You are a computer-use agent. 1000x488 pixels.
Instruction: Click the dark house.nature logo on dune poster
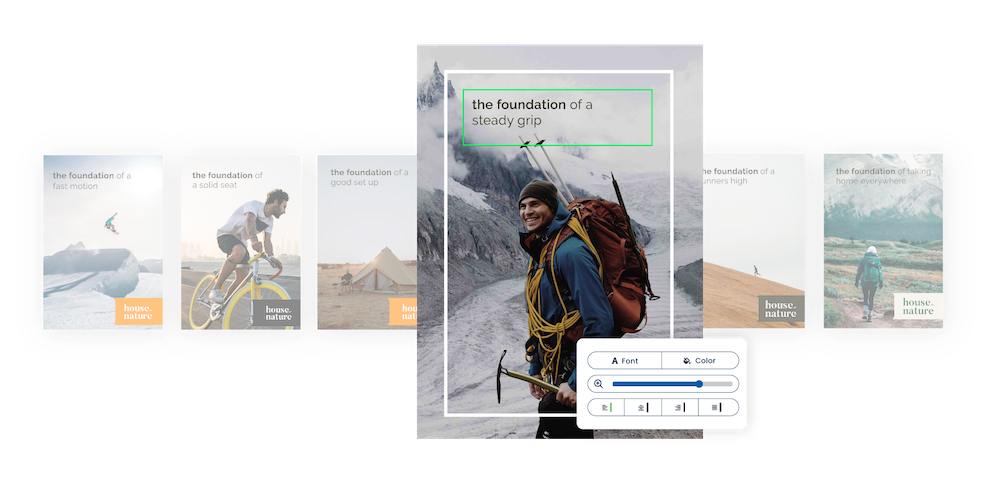tap(780, 309)
